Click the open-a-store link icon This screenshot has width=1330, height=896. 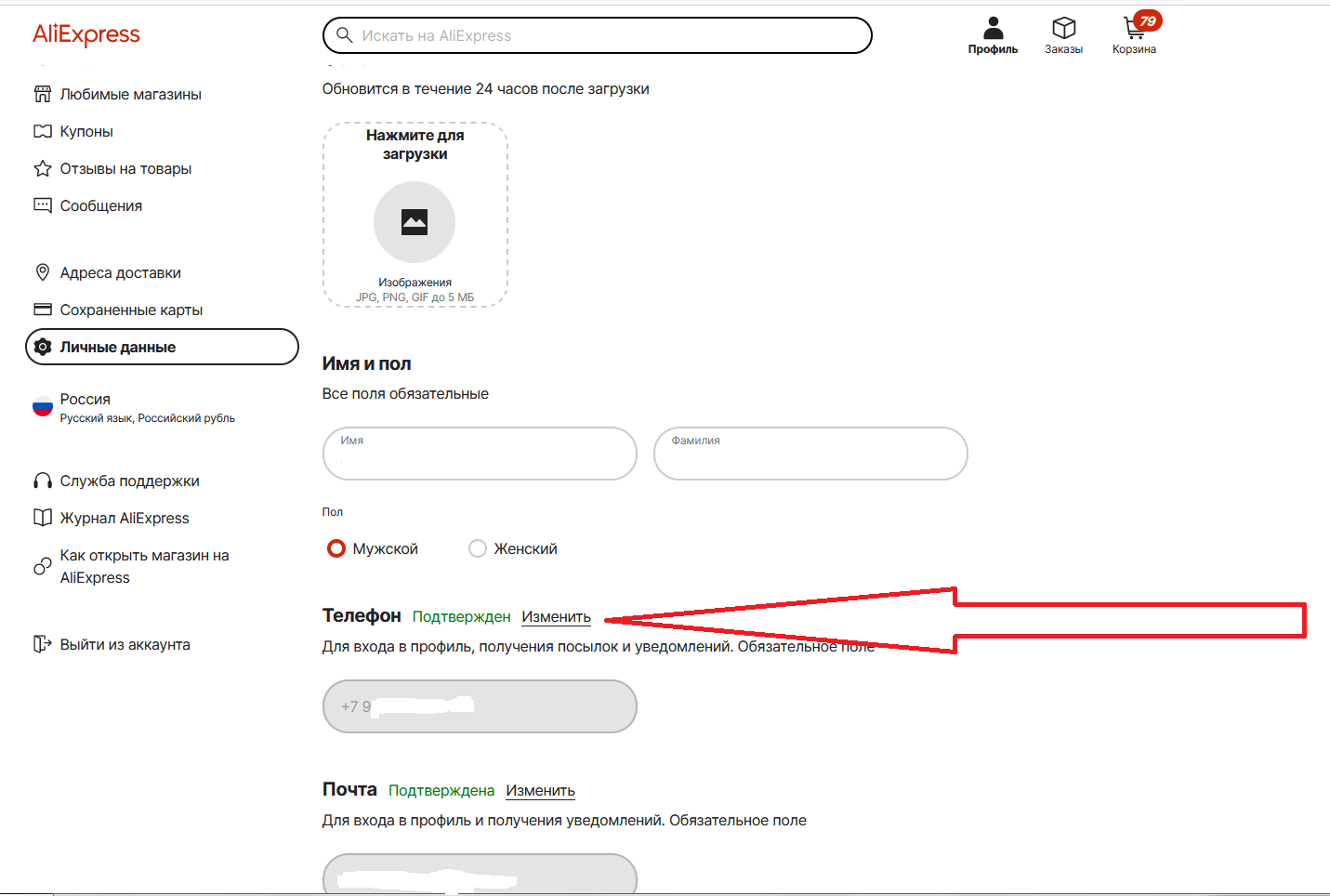[x=43, y=566]
